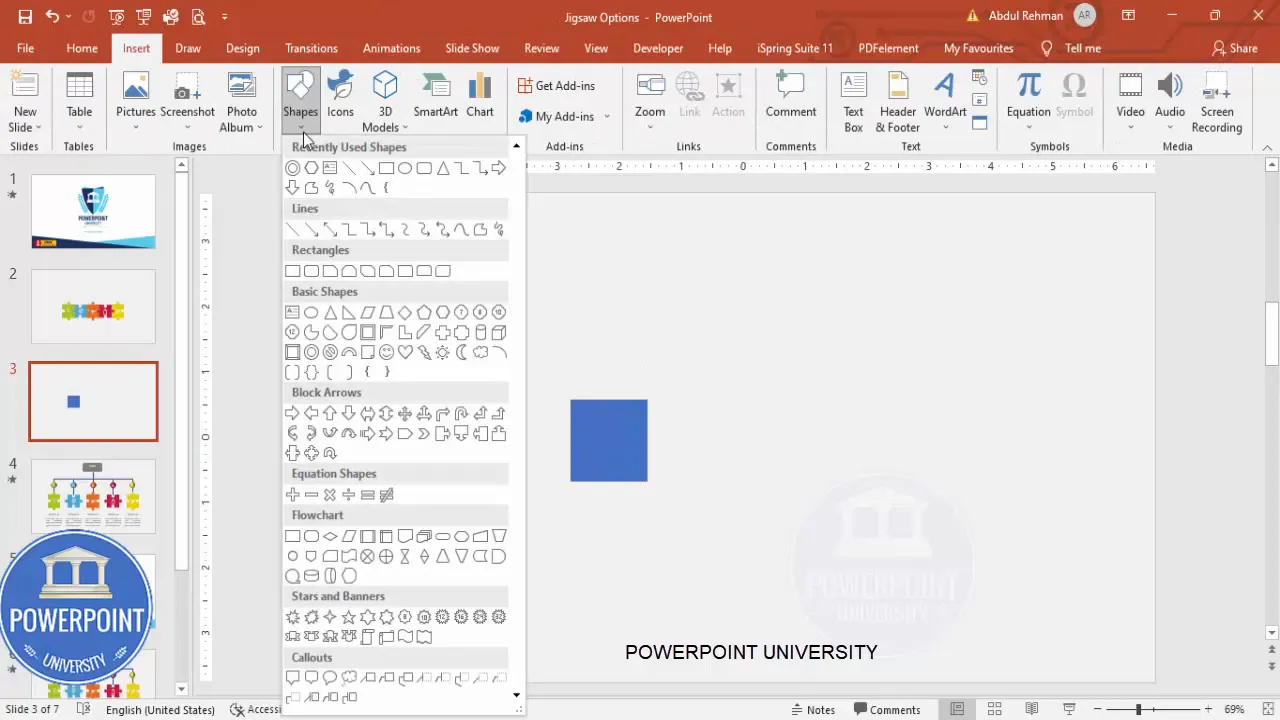
Task: Open the 3D Models dropdown arrow
Action: point(405,128)
